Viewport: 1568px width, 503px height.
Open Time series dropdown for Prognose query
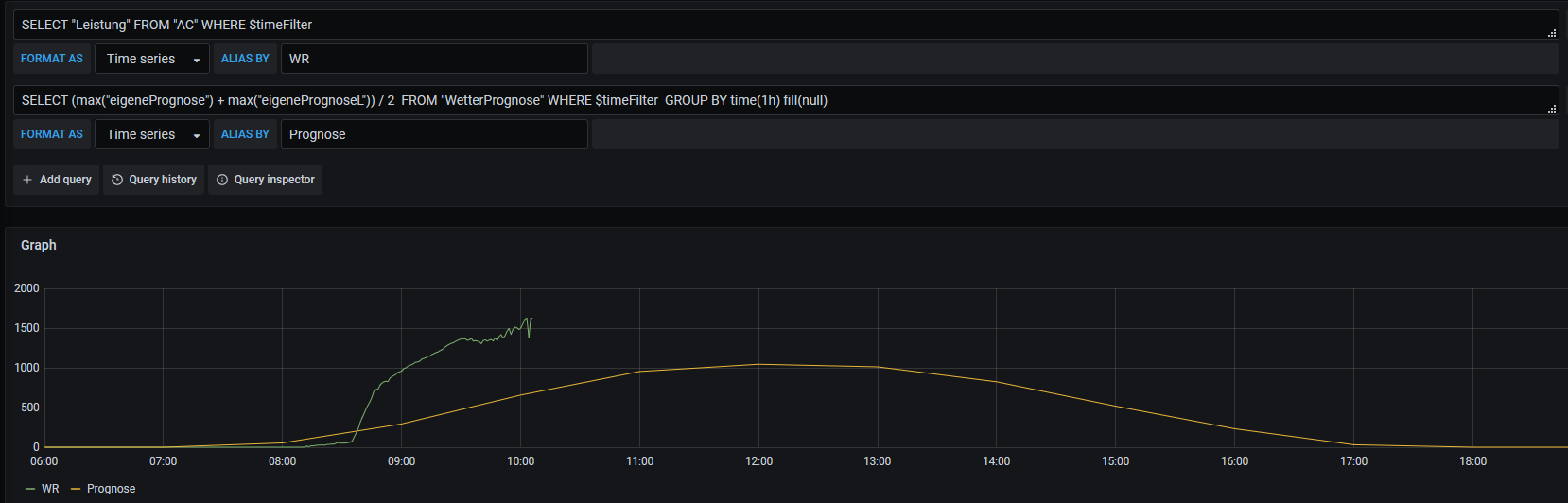[151, 134]
